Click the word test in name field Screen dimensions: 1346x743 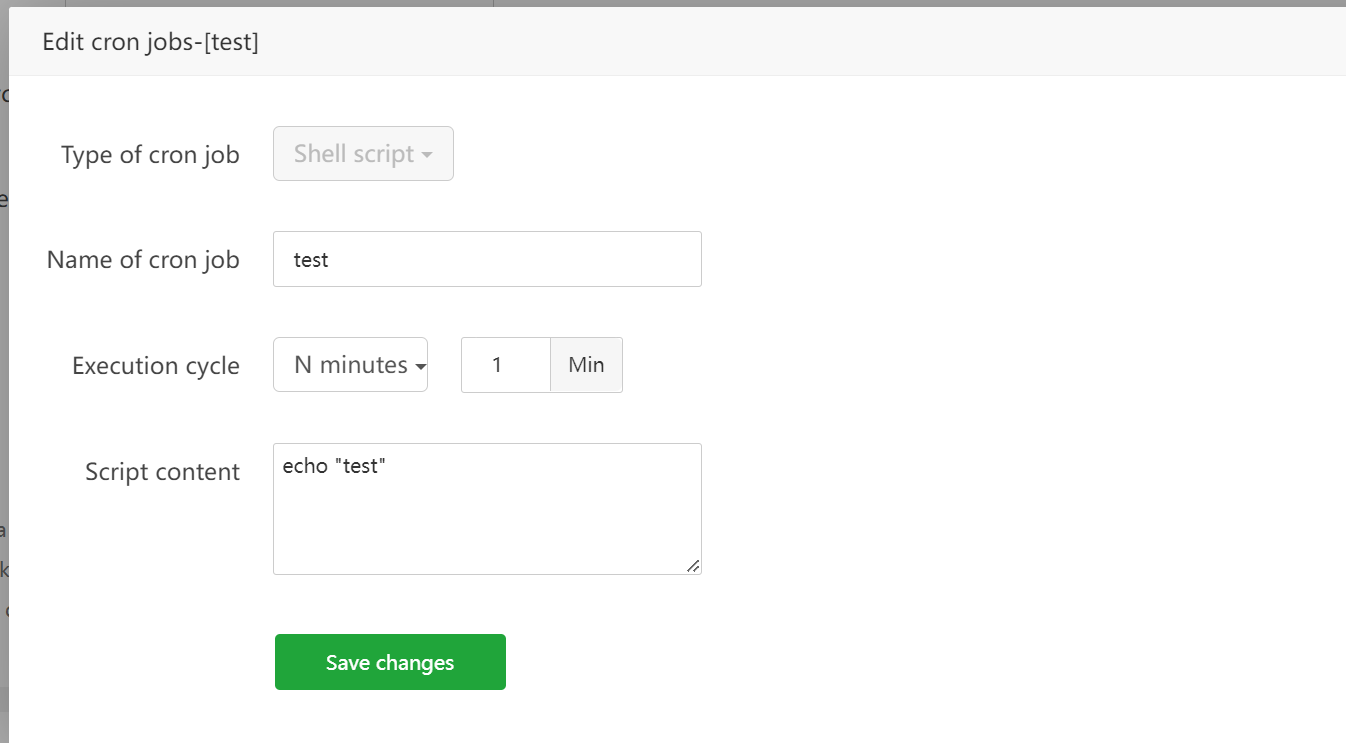[311, 260]
